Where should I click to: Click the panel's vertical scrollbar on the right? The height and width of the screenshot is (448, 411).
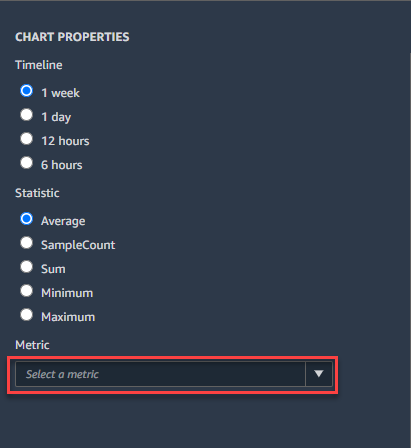[410, 250]
